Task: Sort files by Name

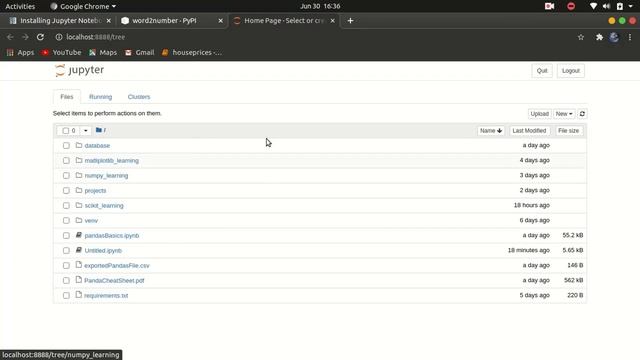Action: (x=491, y=131)
